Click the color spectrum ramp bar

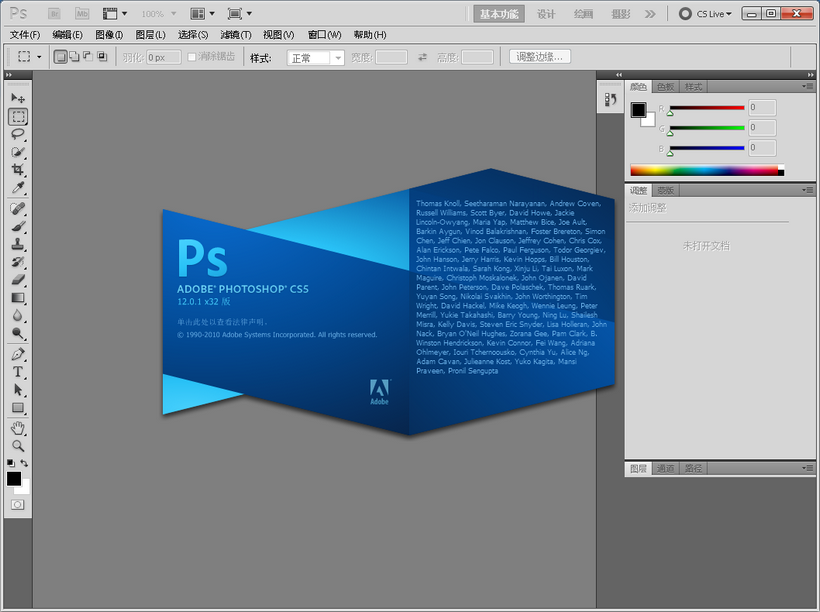[704, 170]
